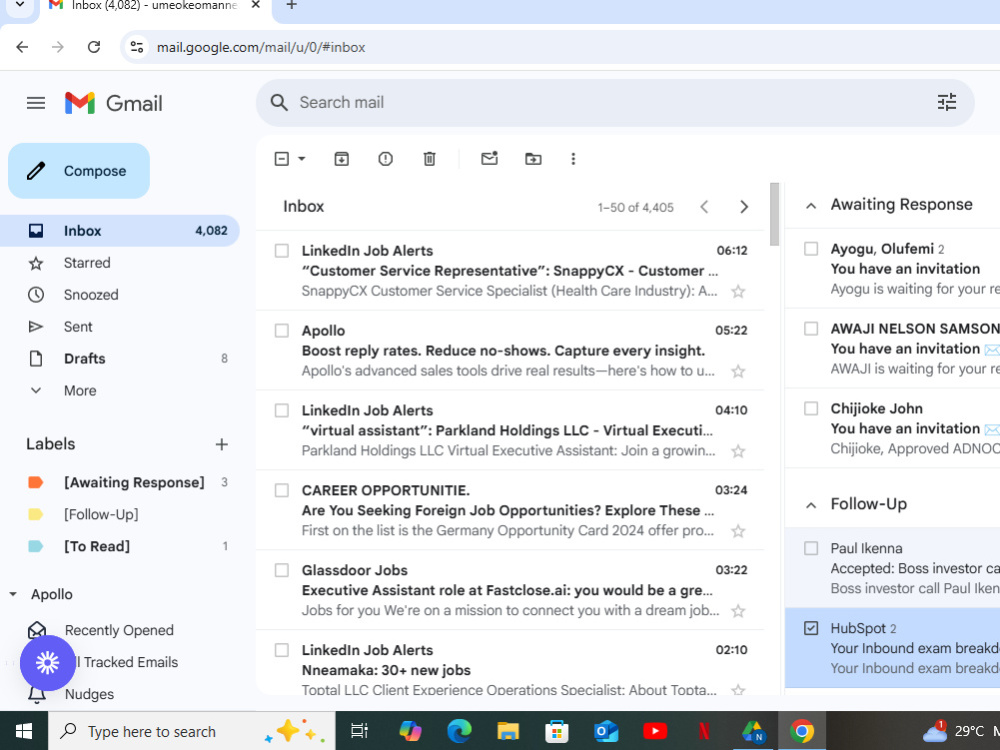This screenshot has width=1000, height=750.
Task: Open the Inbox folder
Action: tap(120, 231)
